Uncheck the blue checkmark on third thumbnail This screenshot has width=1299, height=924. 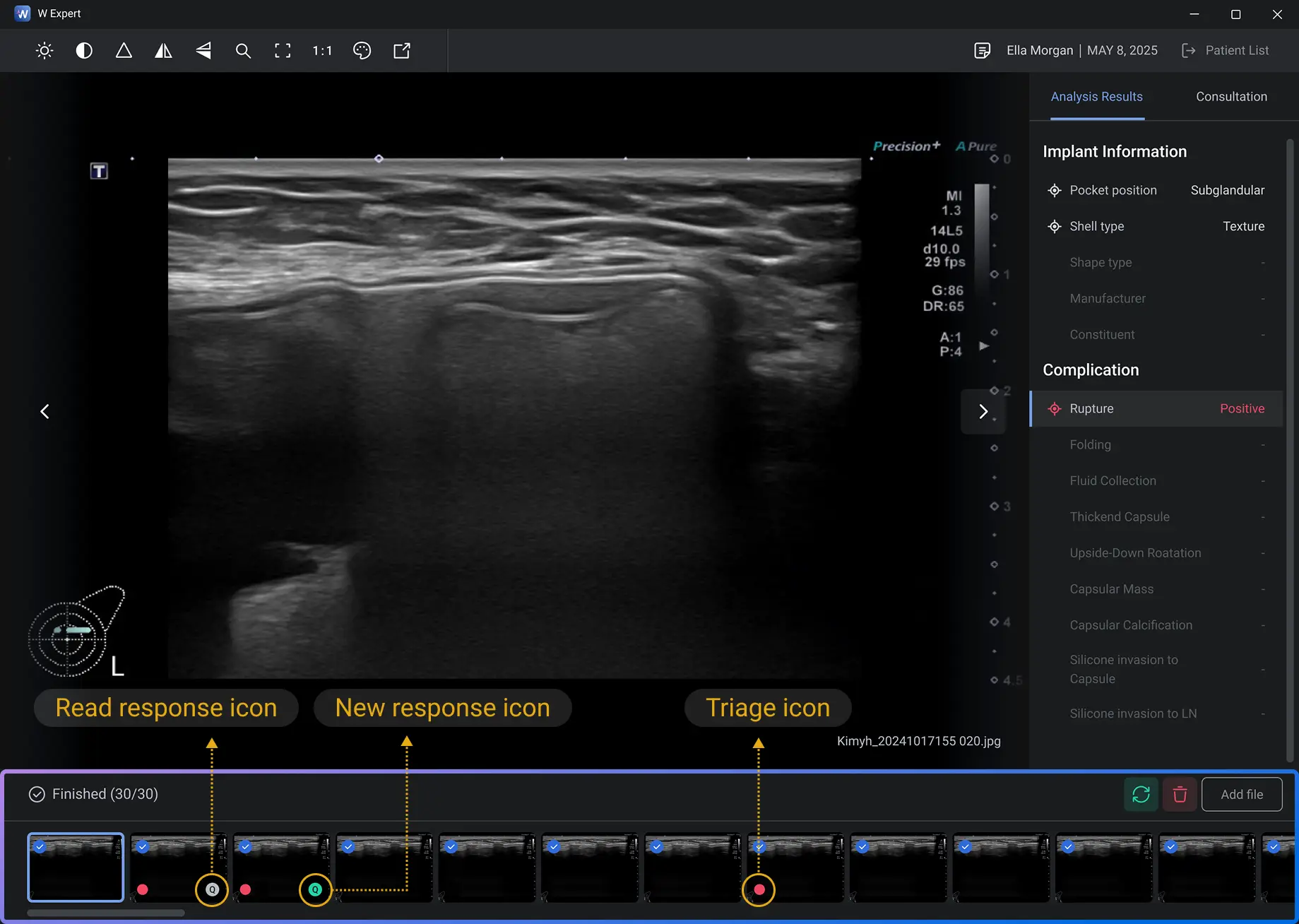click(x=245, y=846)
